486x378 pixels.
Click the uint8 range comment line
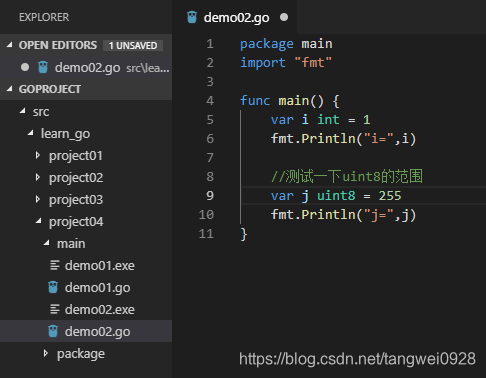(347, 176)
